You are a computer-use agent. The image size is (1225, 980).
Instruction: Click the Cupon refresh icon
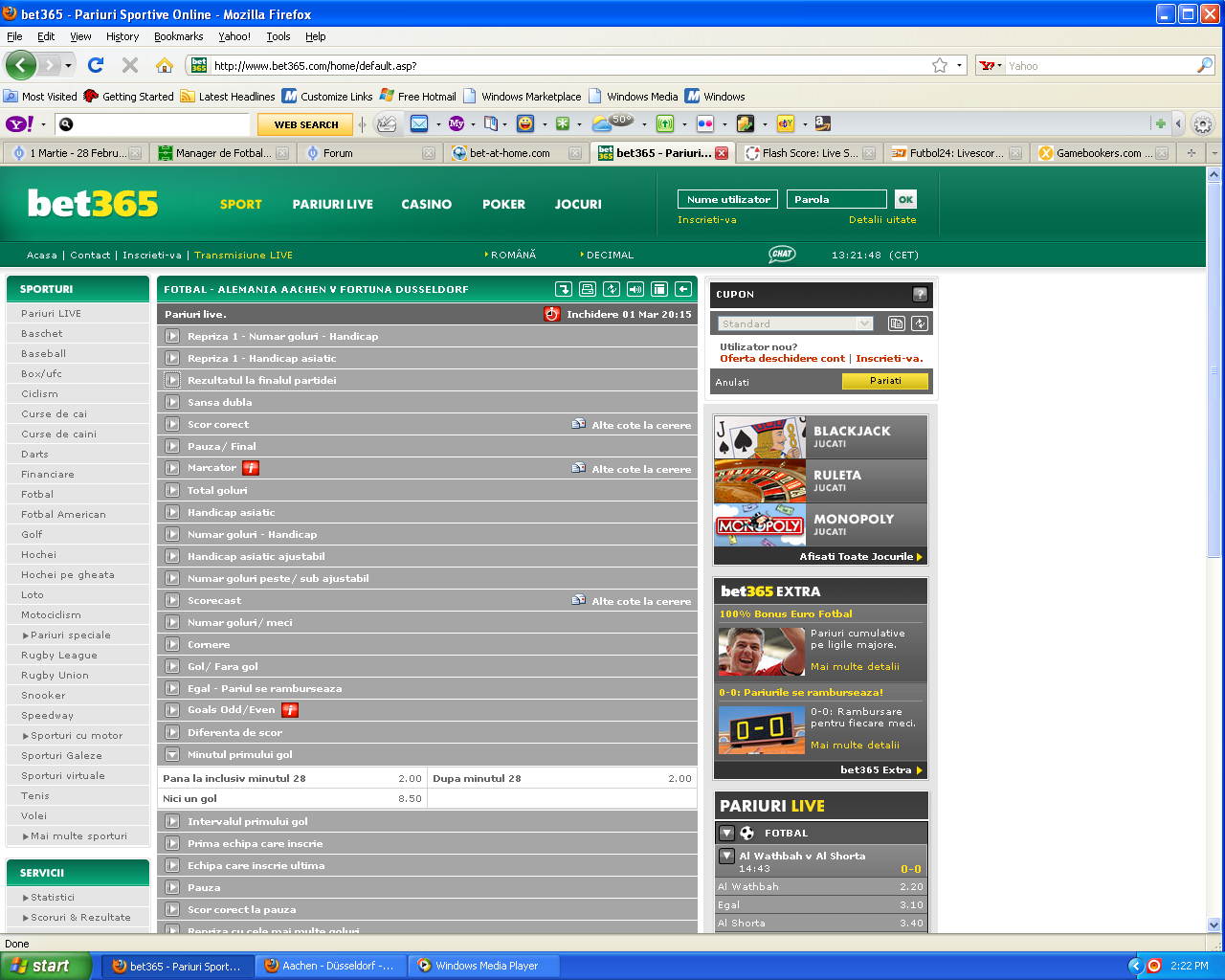click(x=920, y=323)
